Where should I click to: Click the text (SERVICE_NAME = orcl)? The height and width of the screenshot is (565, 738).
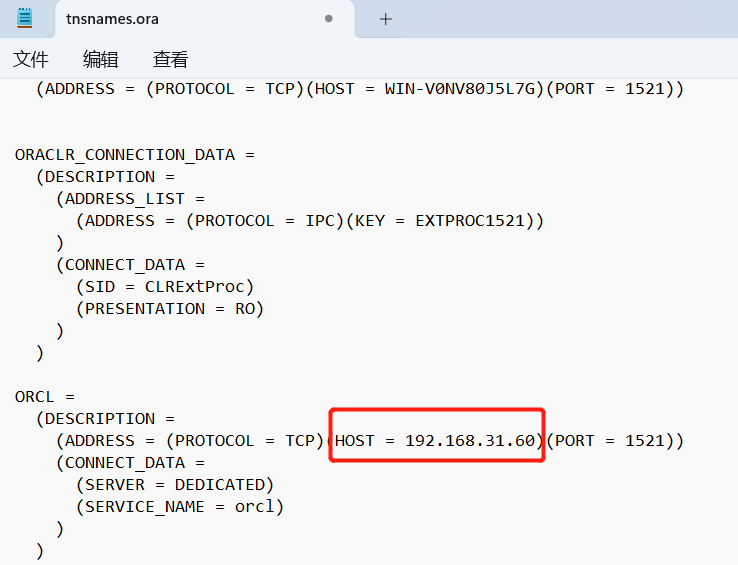coord(180,507)
